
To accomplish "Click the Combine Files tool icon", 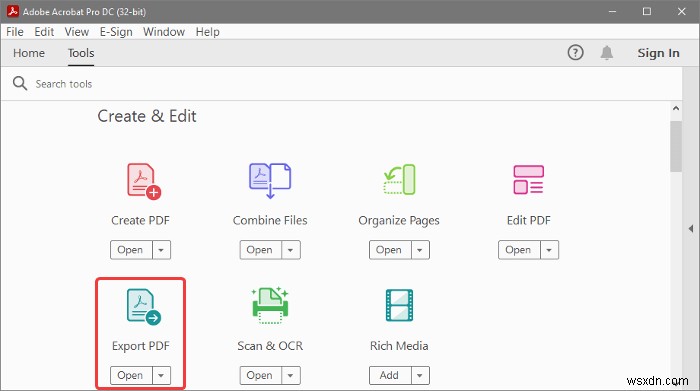I will (270, 181).
